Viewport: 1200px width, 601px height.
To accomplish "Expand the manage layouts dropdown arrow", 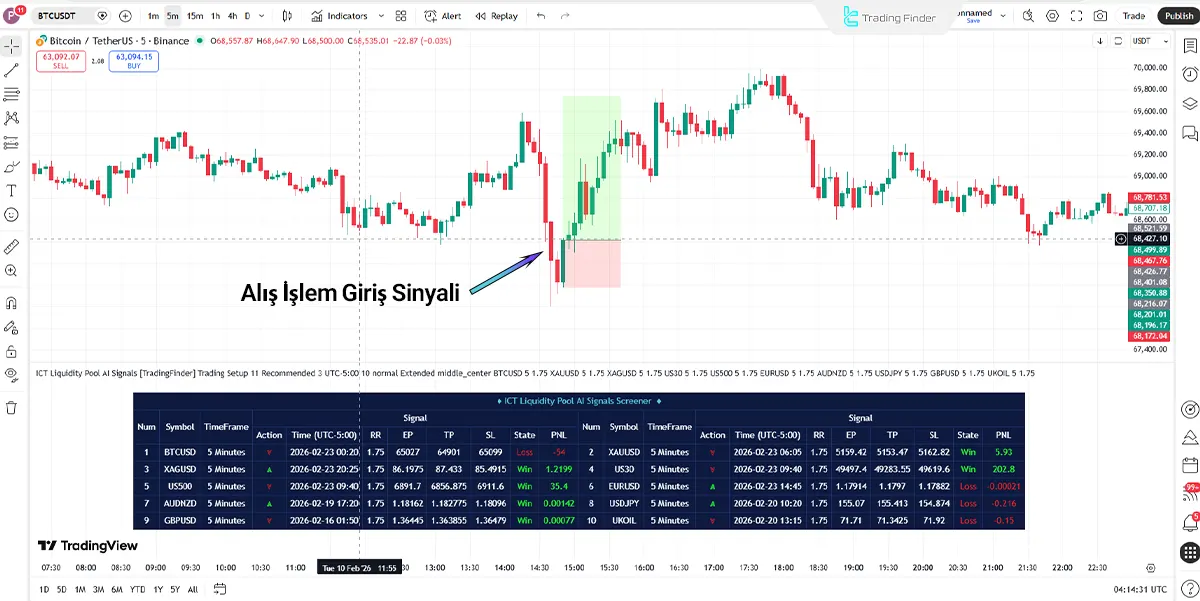I will (x=1003, y=16).
